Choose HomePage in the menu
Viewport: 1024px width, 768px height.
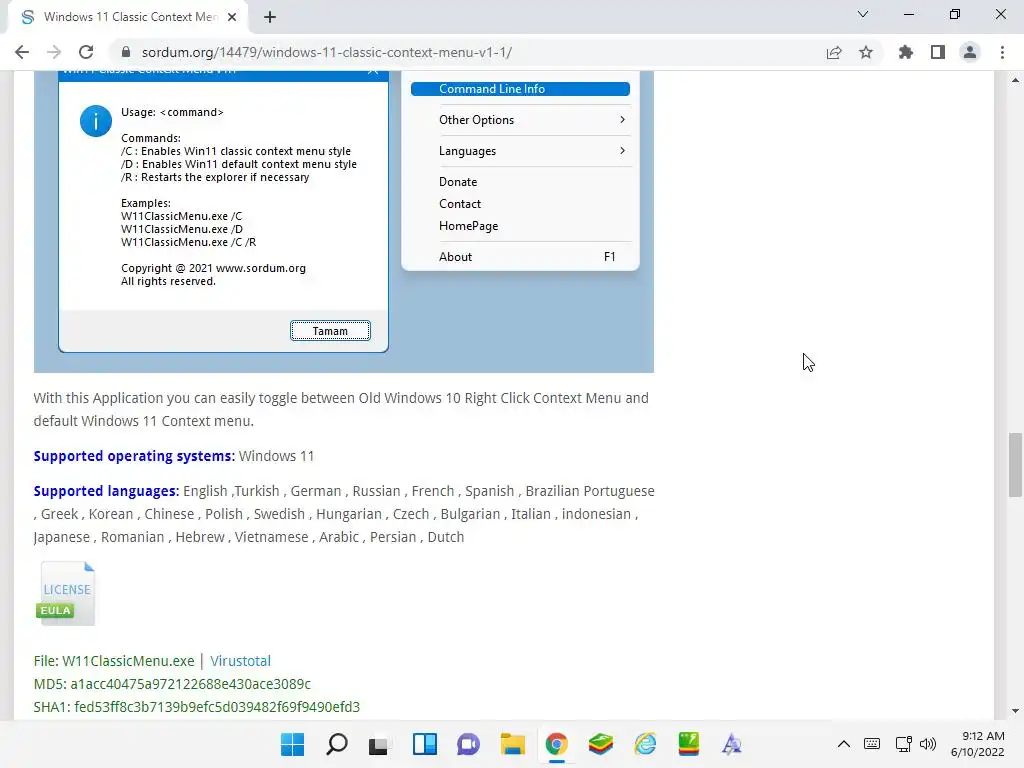click(x=468, y=226)
